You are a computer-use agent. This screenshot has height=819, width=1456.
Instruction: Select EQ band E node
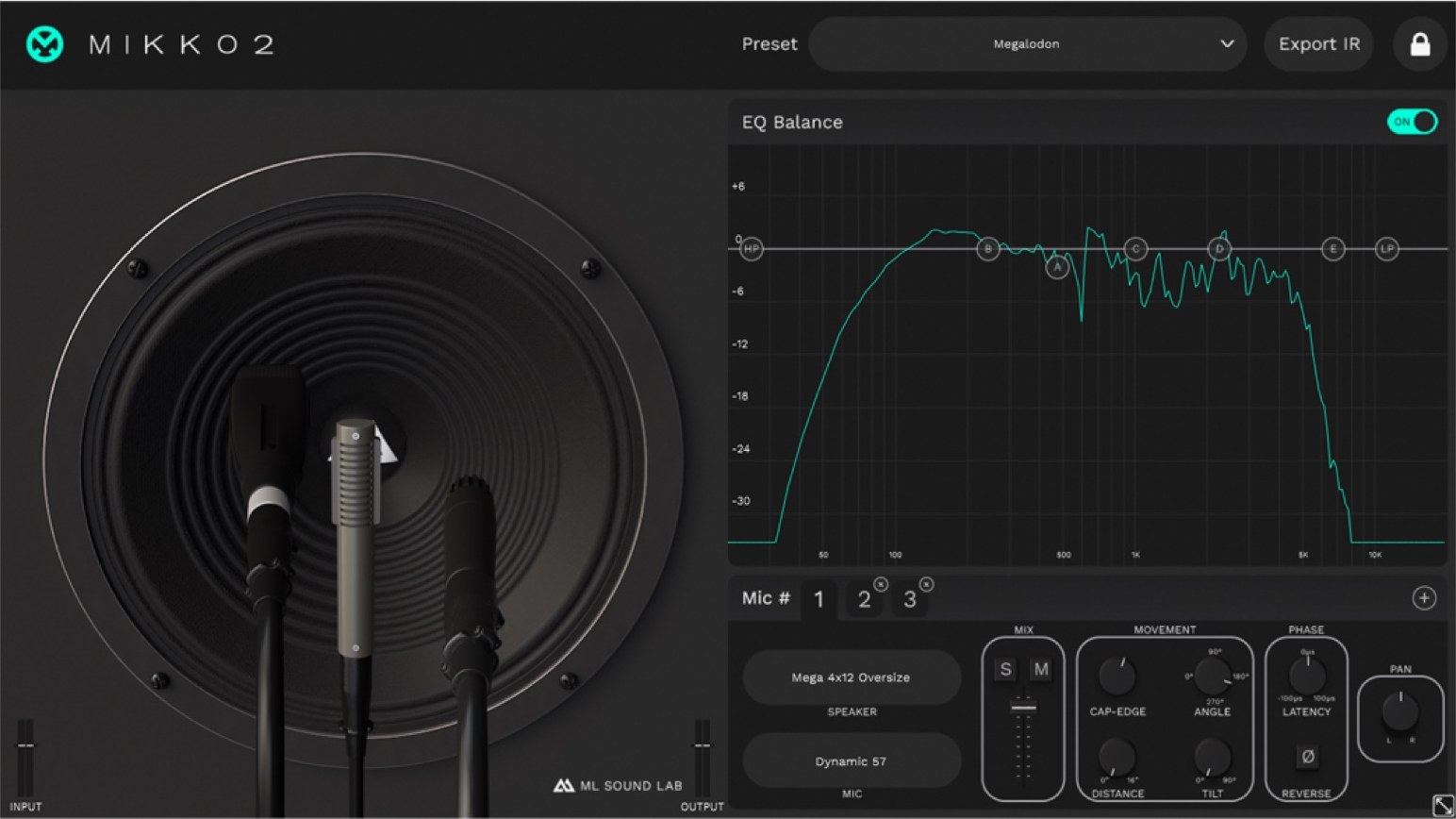click(1332, 249)
